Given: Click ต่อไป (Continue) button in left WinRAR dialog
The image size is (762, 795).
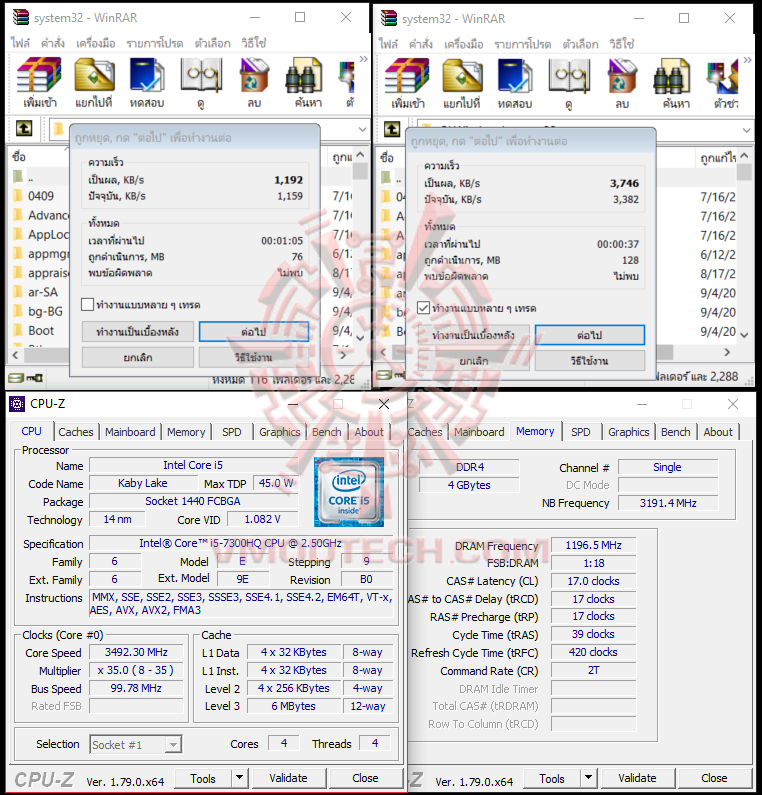Looking at the screenshot, I should (x=253, y=332).
